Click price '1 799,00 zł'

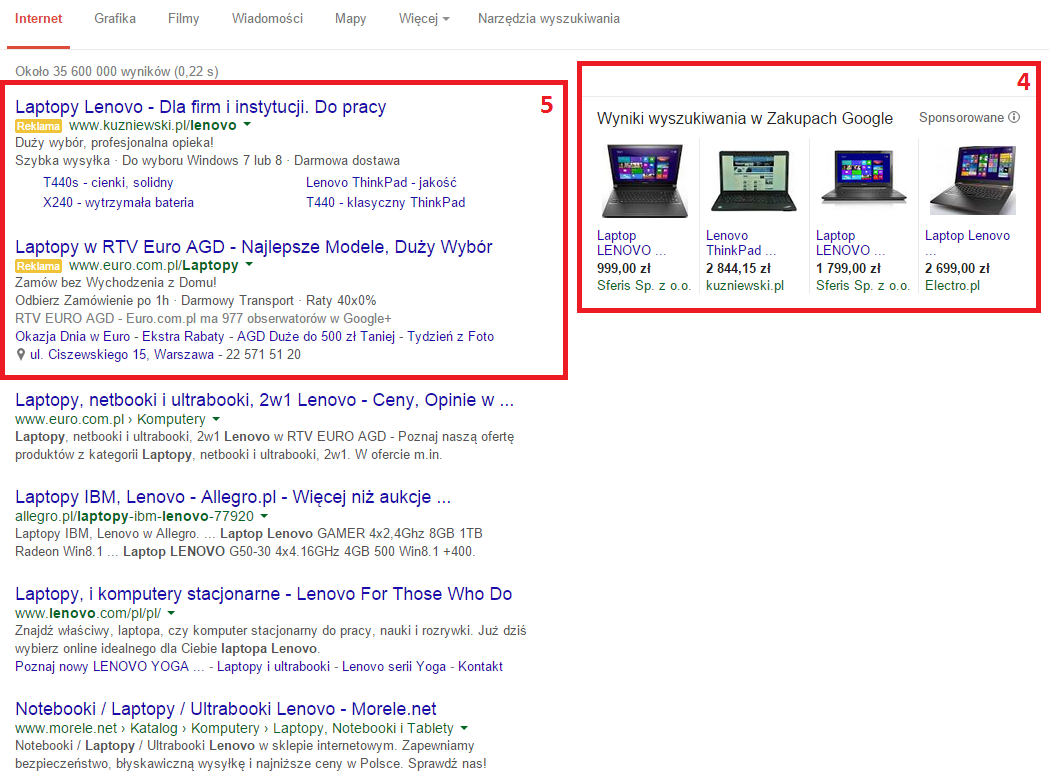[848, 268]
